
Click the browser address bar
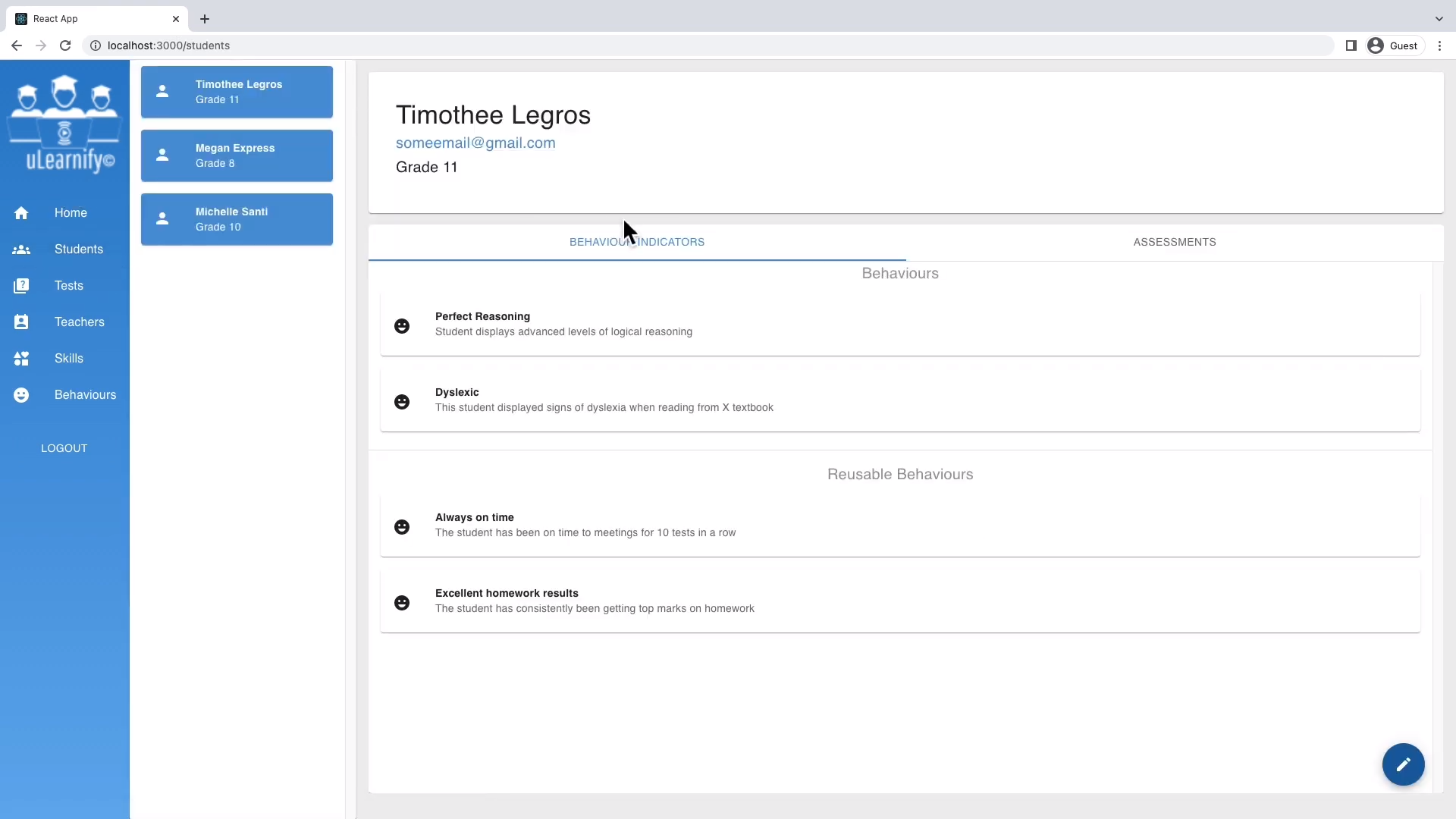click(682, 45)
